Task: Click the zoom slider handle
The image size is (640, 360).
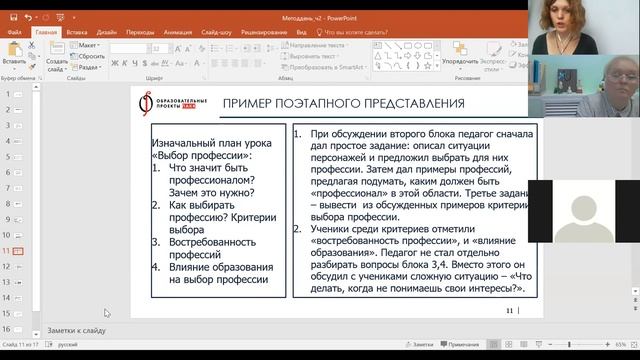Action: pos(569,344)
